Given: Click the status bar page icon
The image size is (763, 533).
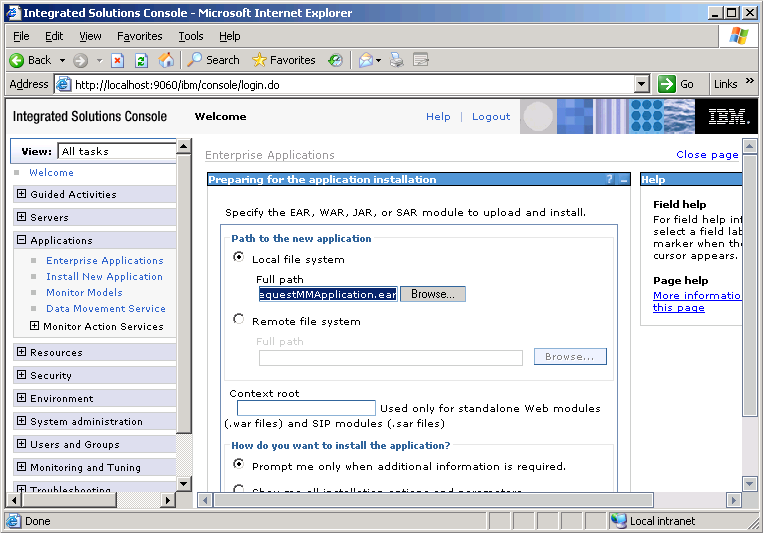Looking at the screenshot, I should point(14,521).
